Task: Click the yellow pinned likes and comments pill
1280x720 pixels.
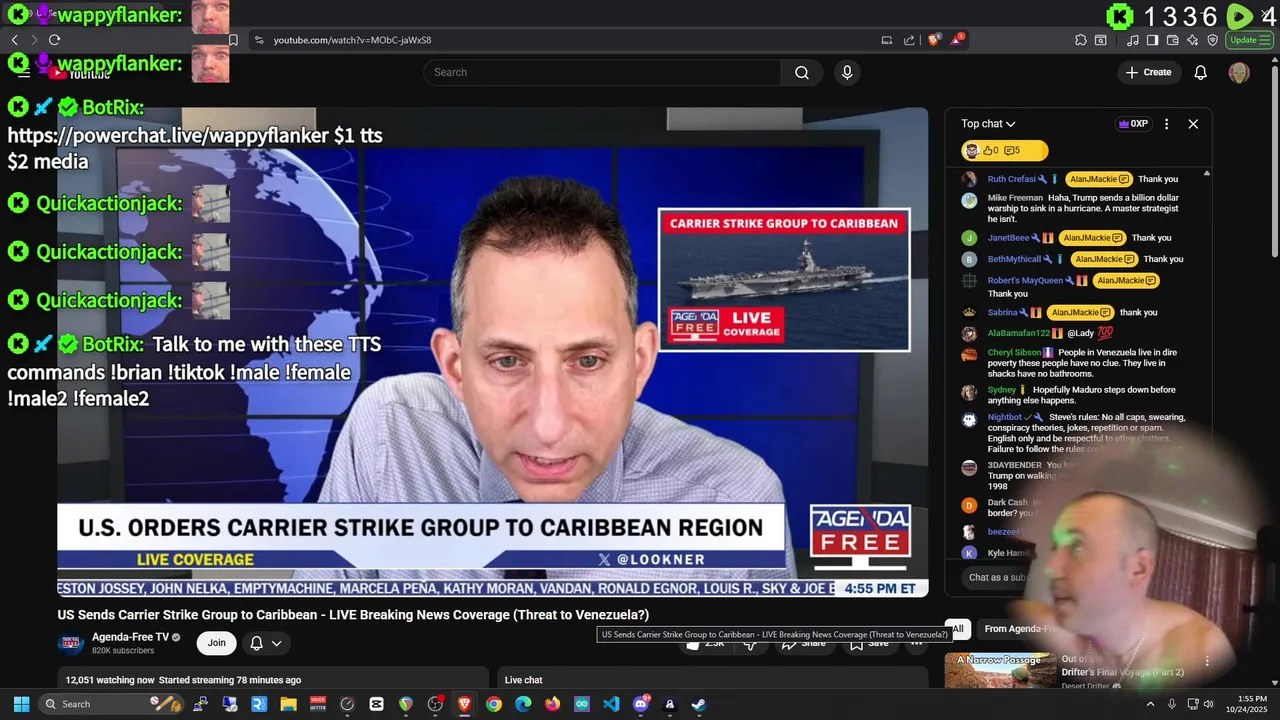Action: 1004,151
